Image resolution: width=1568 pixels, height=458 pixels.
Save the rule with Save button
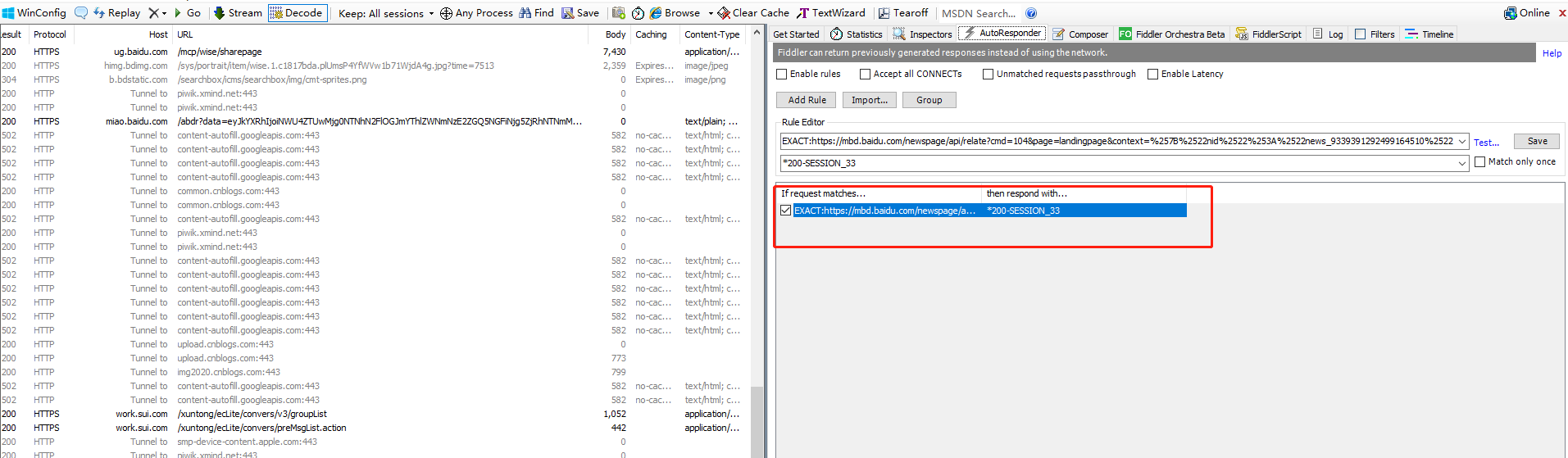1537,141
